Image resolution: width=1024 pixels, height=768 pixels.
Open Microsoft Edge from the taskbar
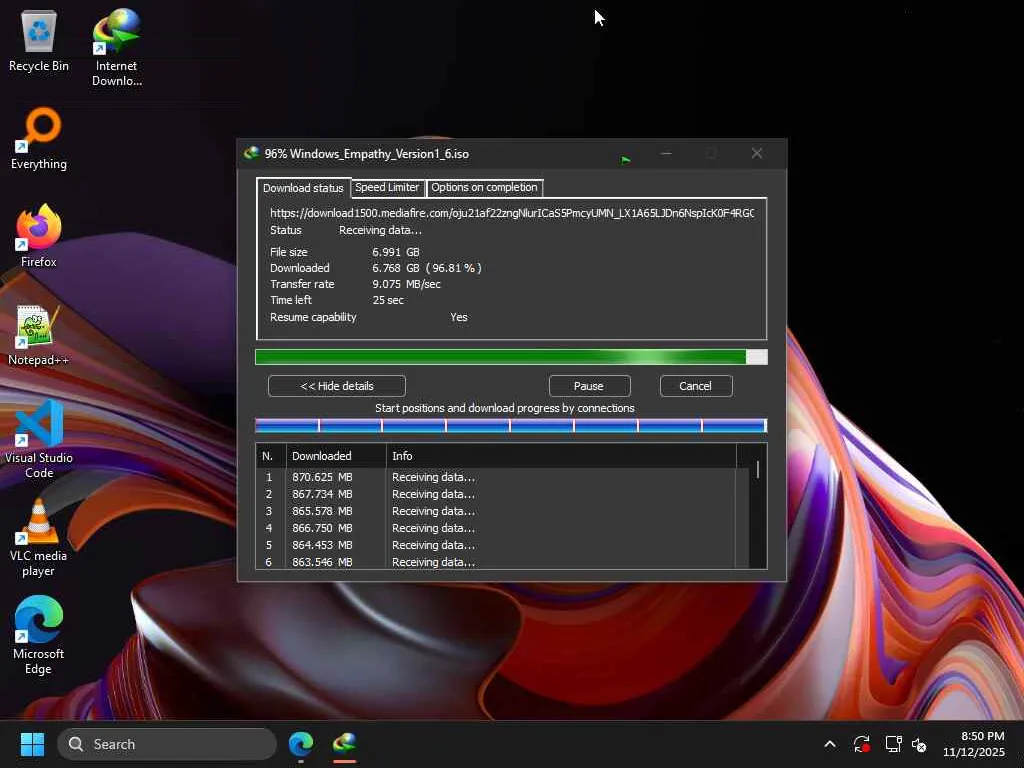(301, 744)
